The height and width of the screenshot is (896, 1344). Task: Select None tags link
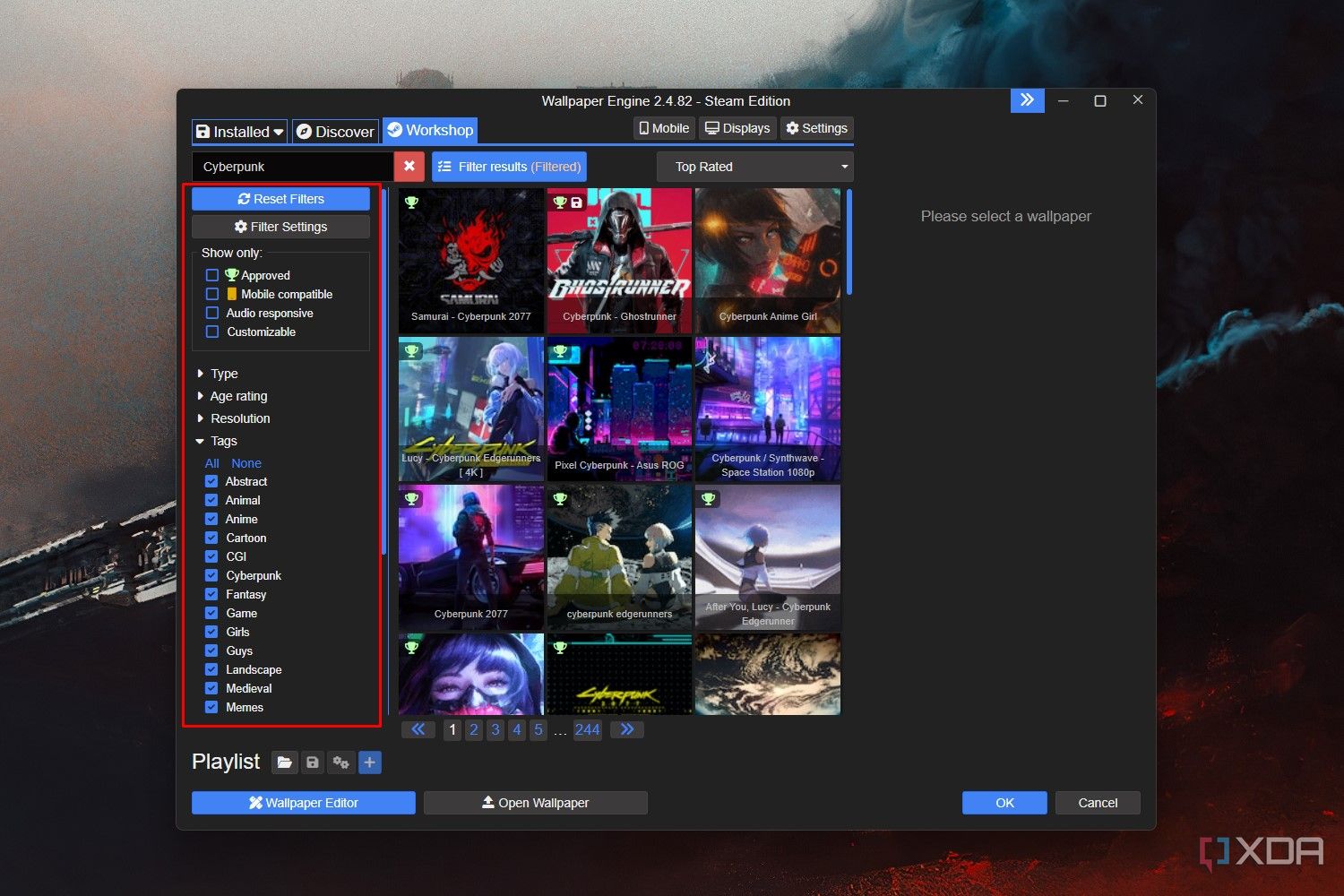pos(246,463)
